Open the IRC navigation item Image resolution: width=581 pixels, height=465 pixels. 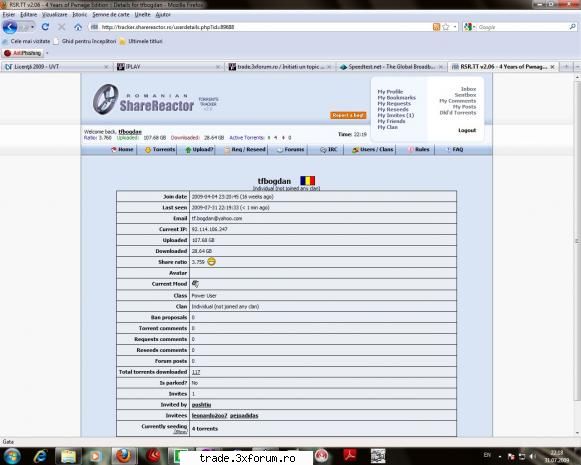coord(329,149)
